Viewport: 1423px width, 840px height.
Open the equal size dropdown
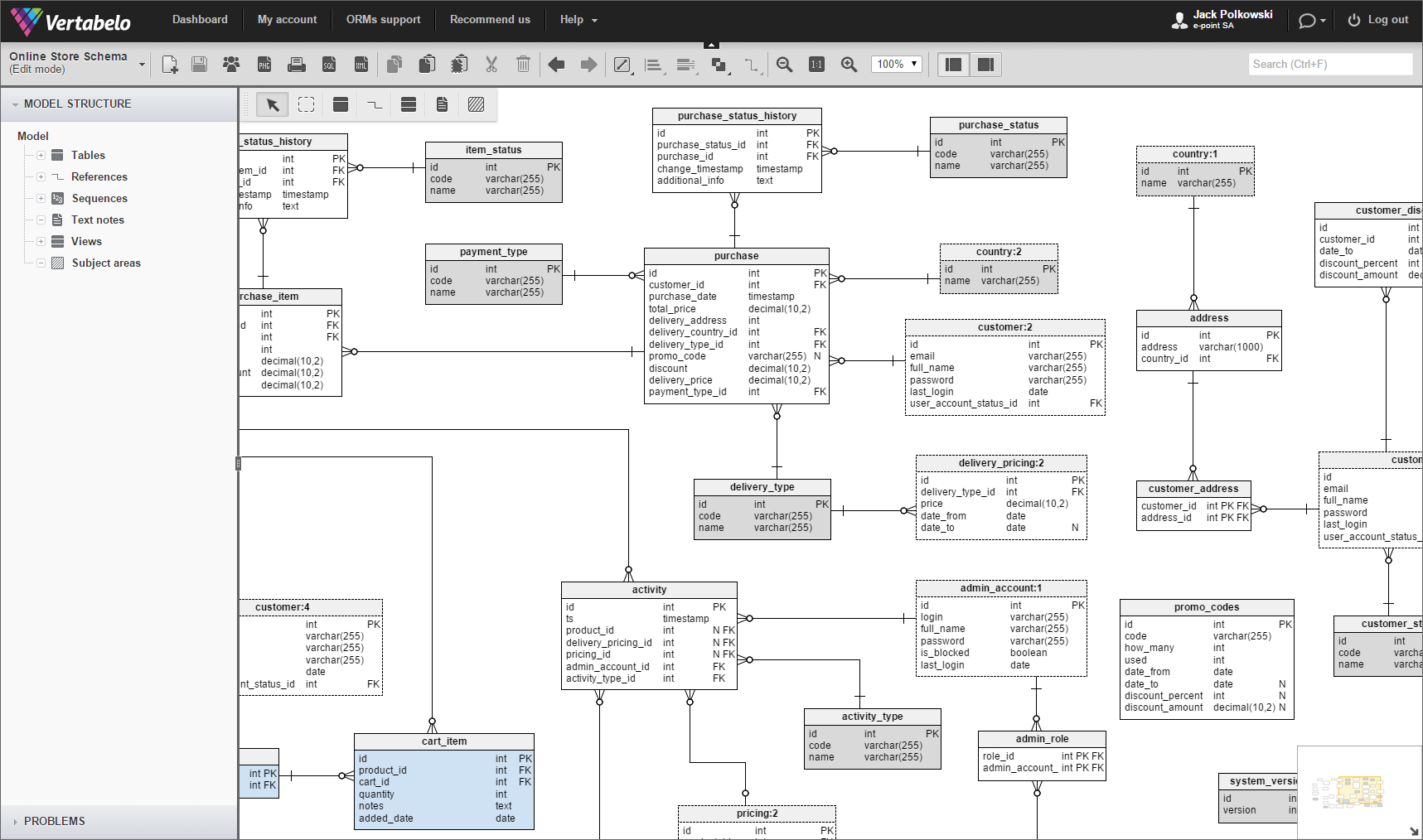pyautogui.click(x=687, y=65)
